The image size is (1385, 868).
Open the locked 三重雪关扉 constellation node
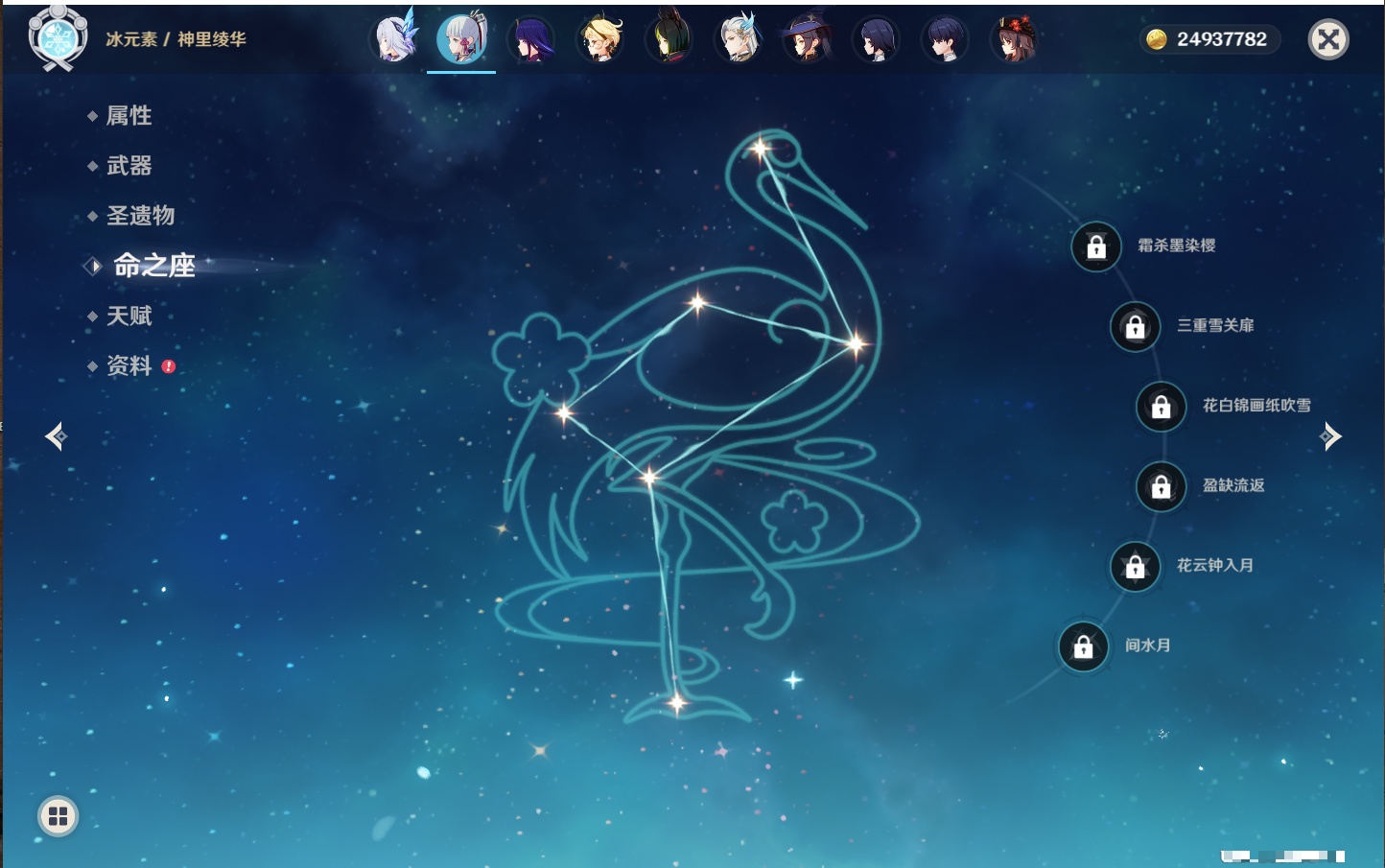pos(1136,327)
